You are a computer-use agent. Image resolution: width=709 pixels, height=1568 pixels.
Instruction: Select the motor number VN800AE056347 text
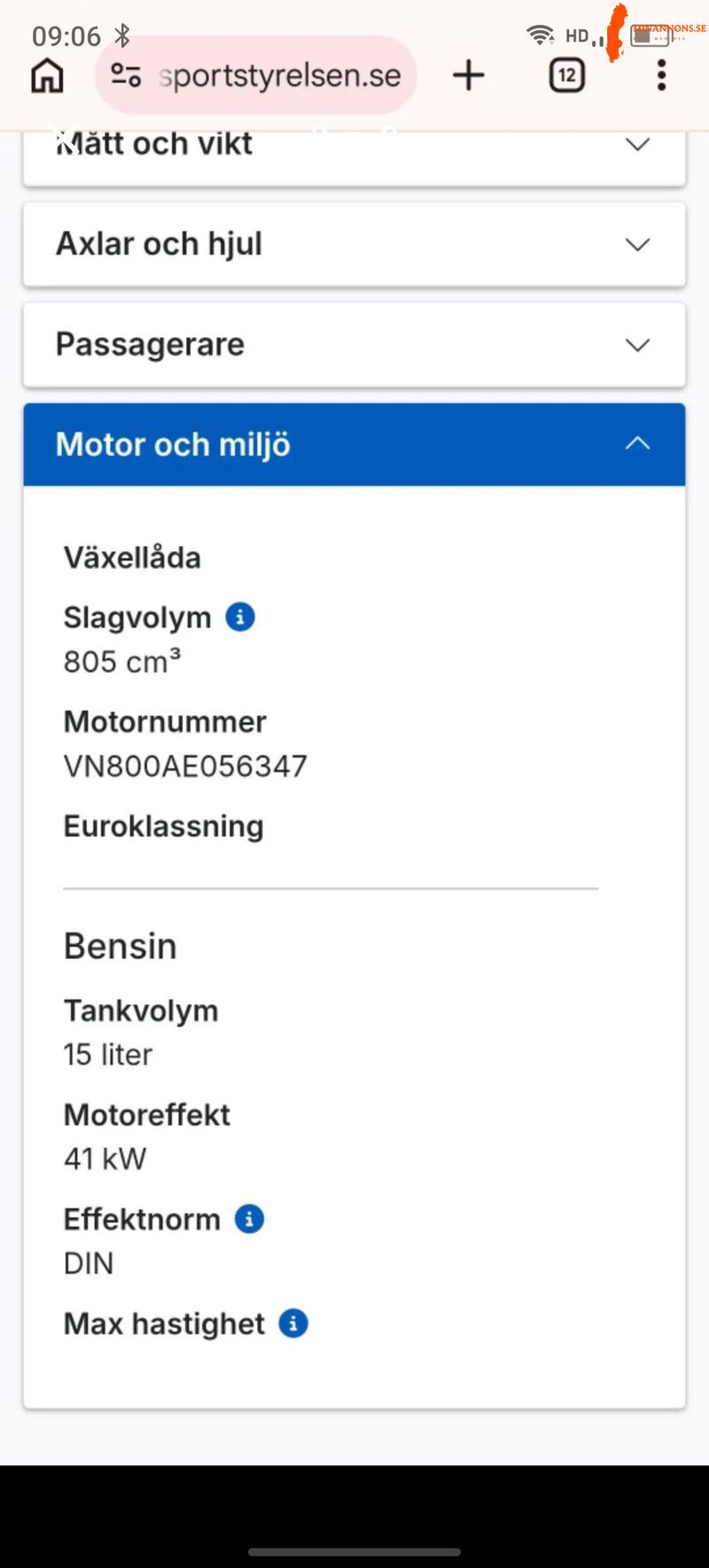coord(185,766)
